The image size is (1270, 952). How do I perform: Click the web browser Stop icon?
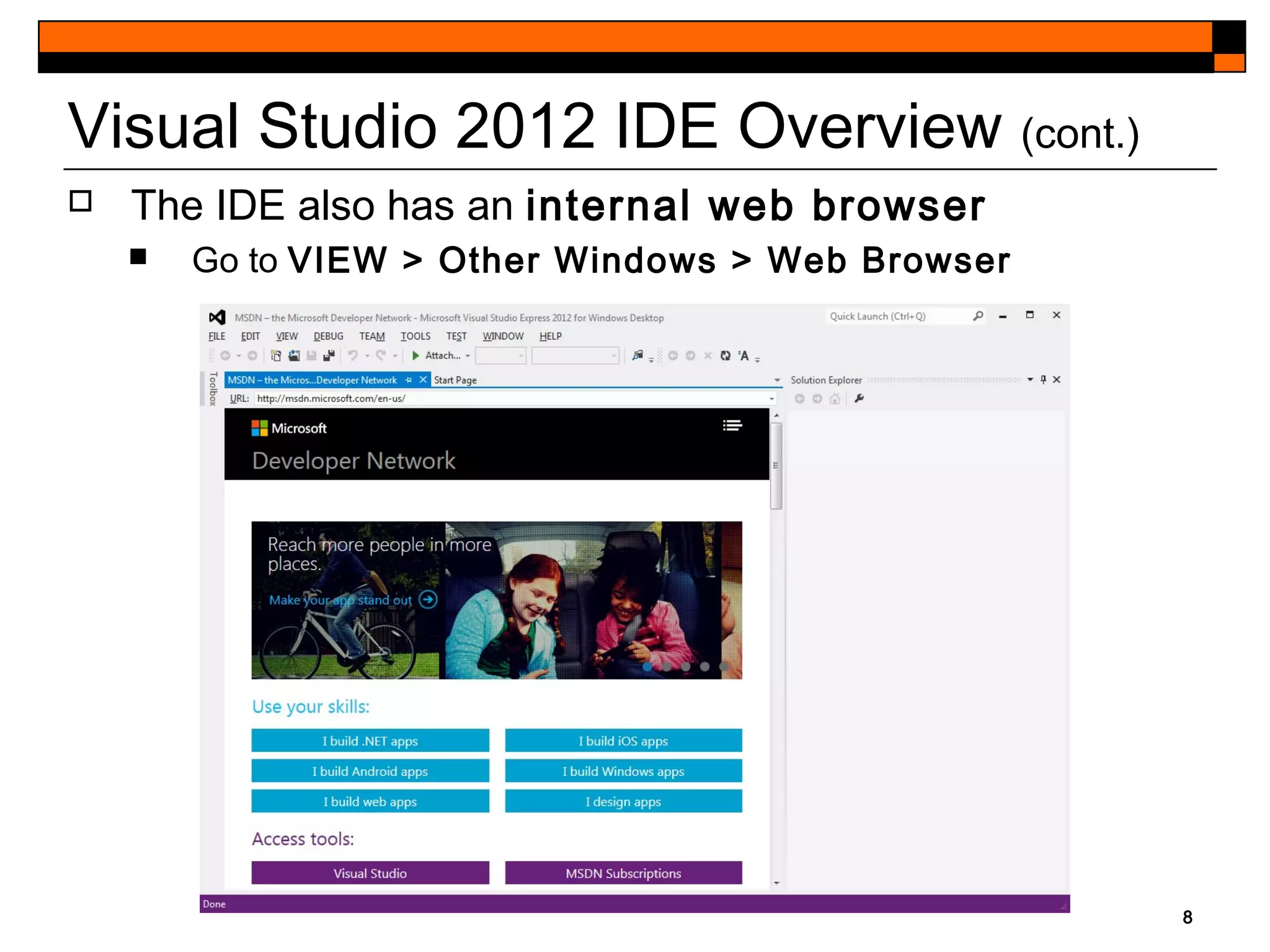click(708, 356)
